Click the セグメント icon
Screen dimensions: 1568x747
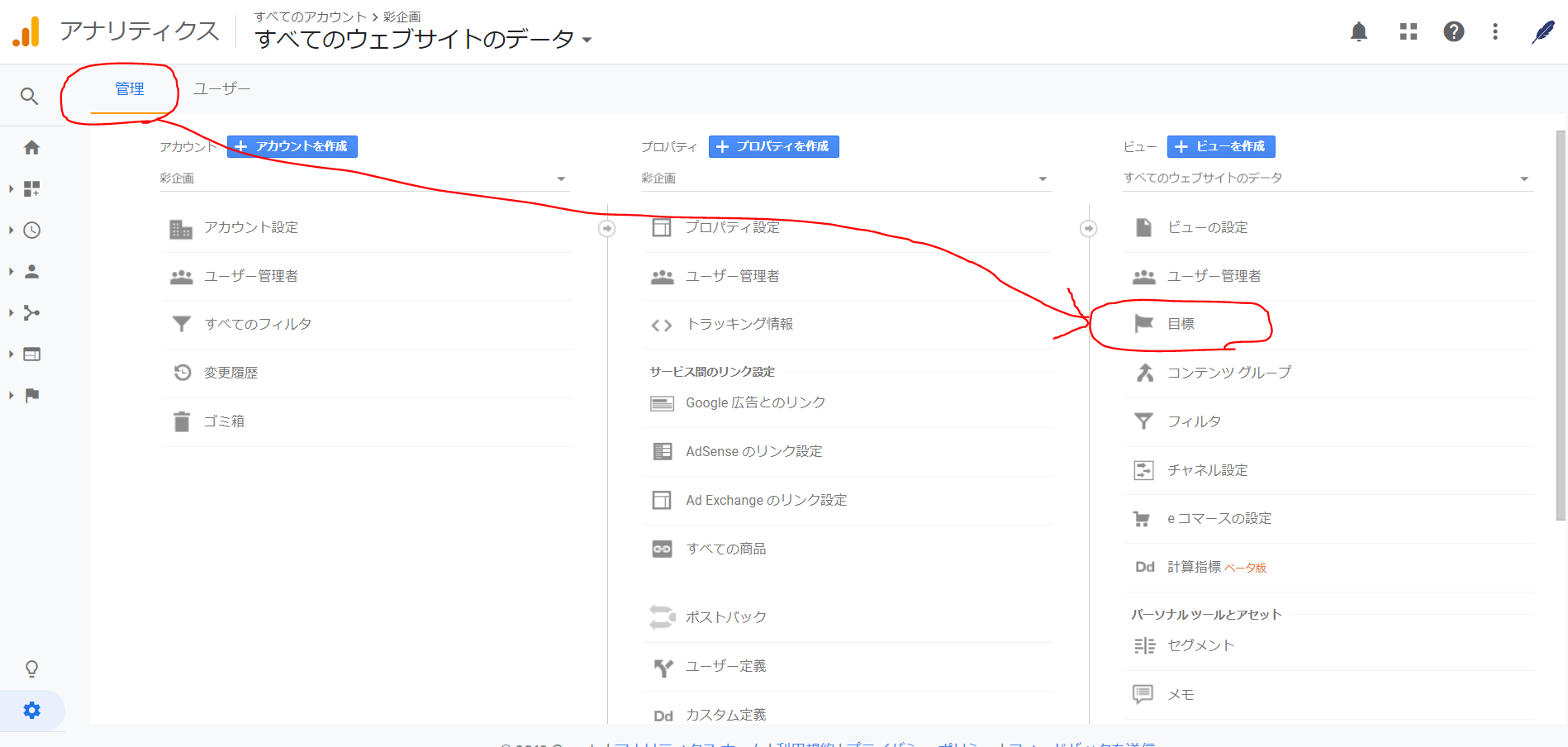pyautogui.click(x=1144, y=645)
